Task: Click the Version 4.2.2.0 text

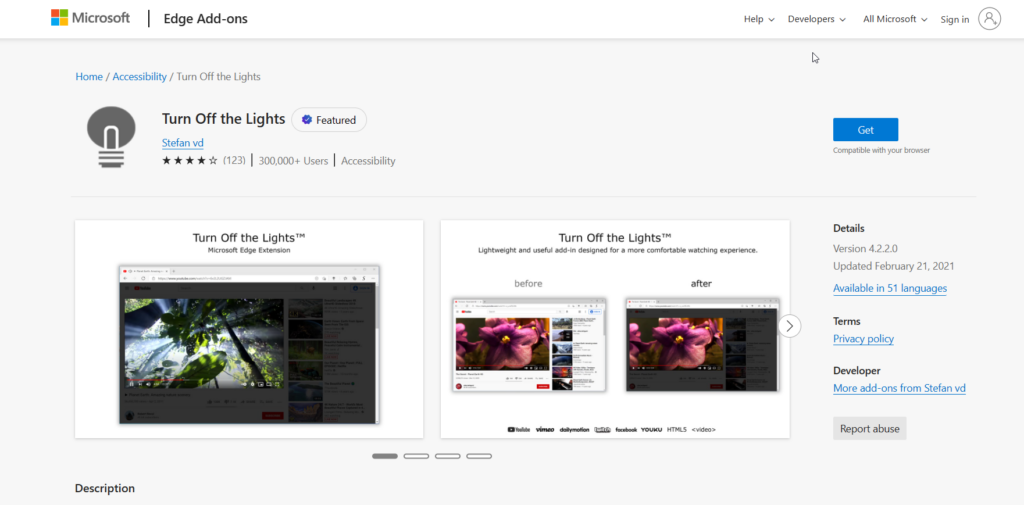Action: point(865,249)
